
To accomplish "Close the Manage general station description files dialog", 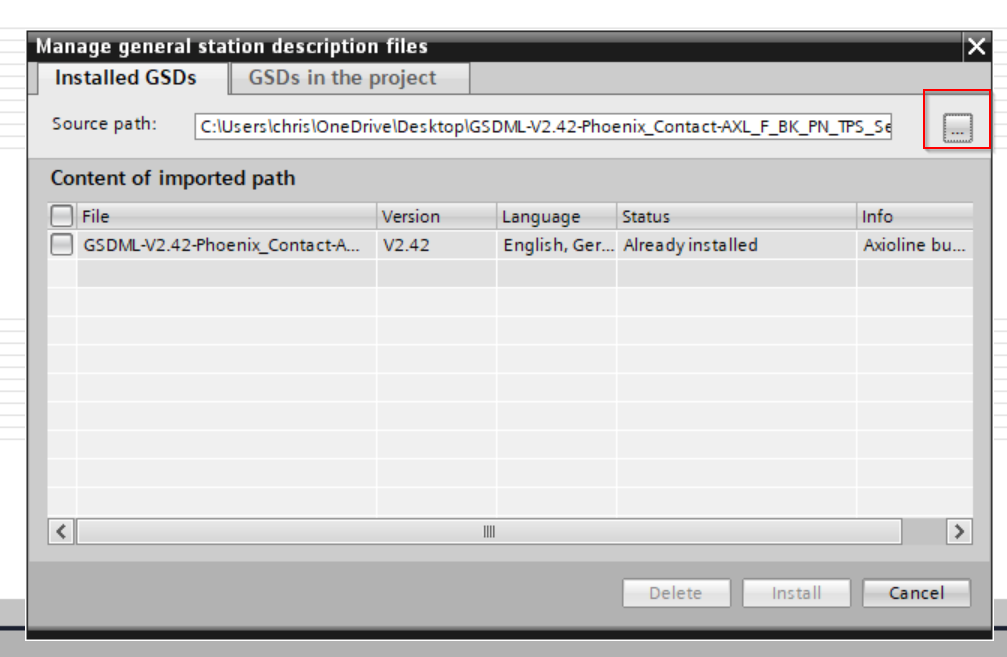I will [976, 46].
